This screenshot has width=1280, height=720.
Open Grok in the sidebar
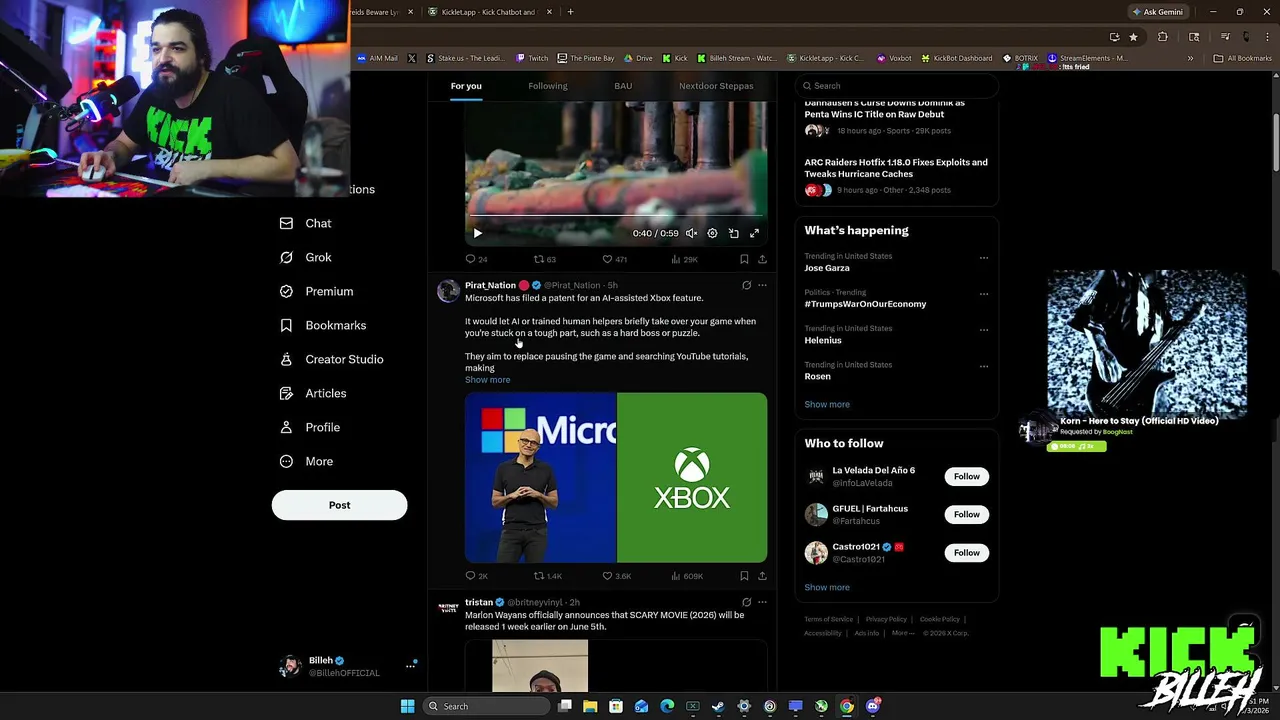(306, 257)
